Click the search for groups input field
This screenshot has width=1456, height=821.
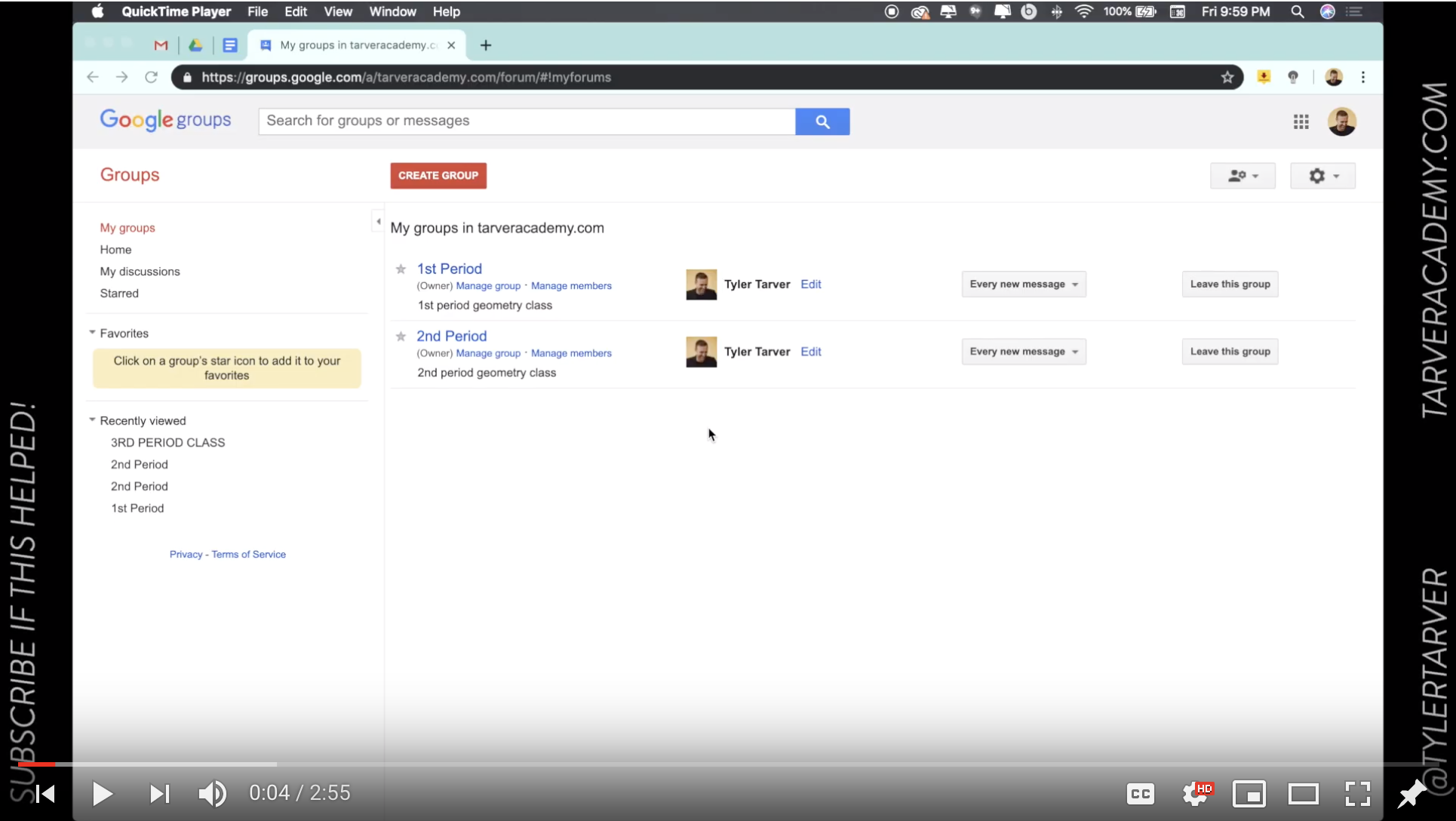tap(526, 121)
